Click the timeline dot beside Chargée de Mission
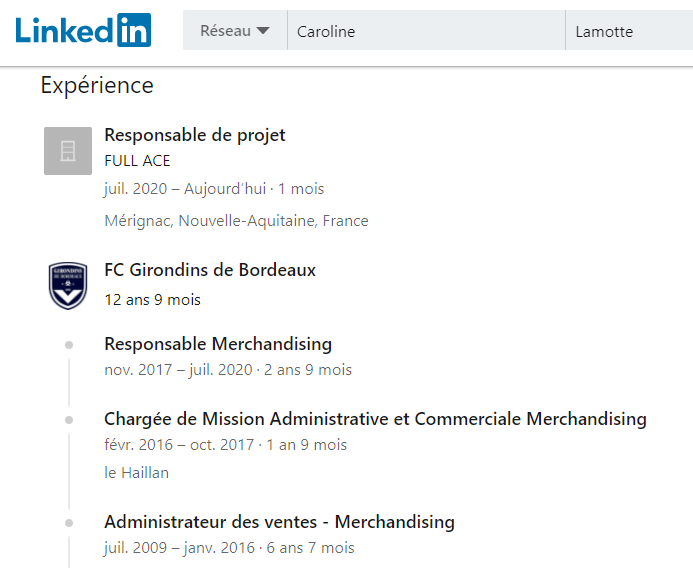 click(69, 420)
